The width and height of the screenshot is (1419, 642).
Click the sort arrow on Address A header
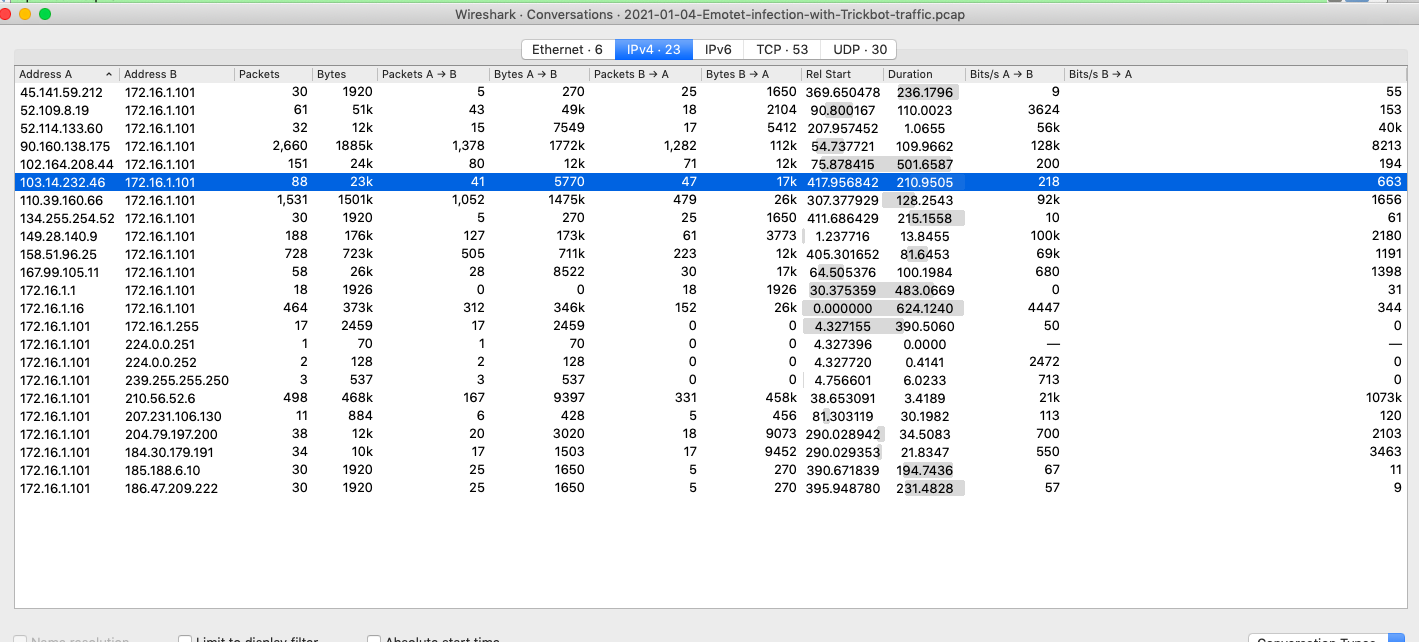click(x=110, y=73)
